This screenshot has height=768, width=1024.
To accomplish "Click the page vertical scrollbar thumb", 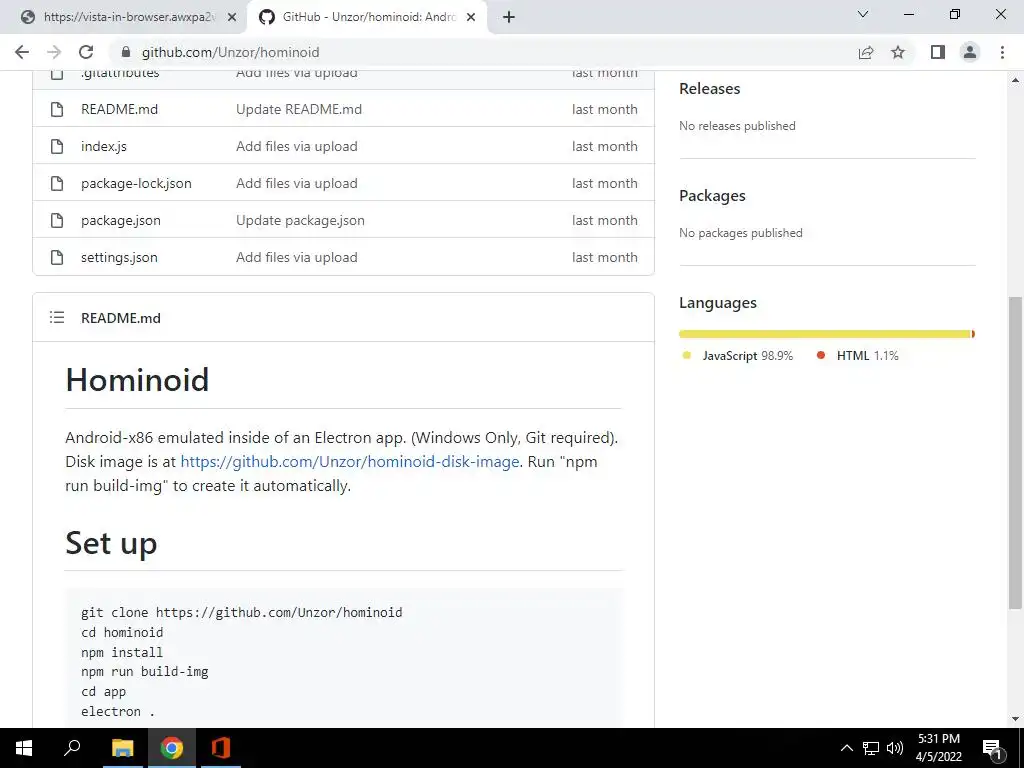I will click(1015, 453).
